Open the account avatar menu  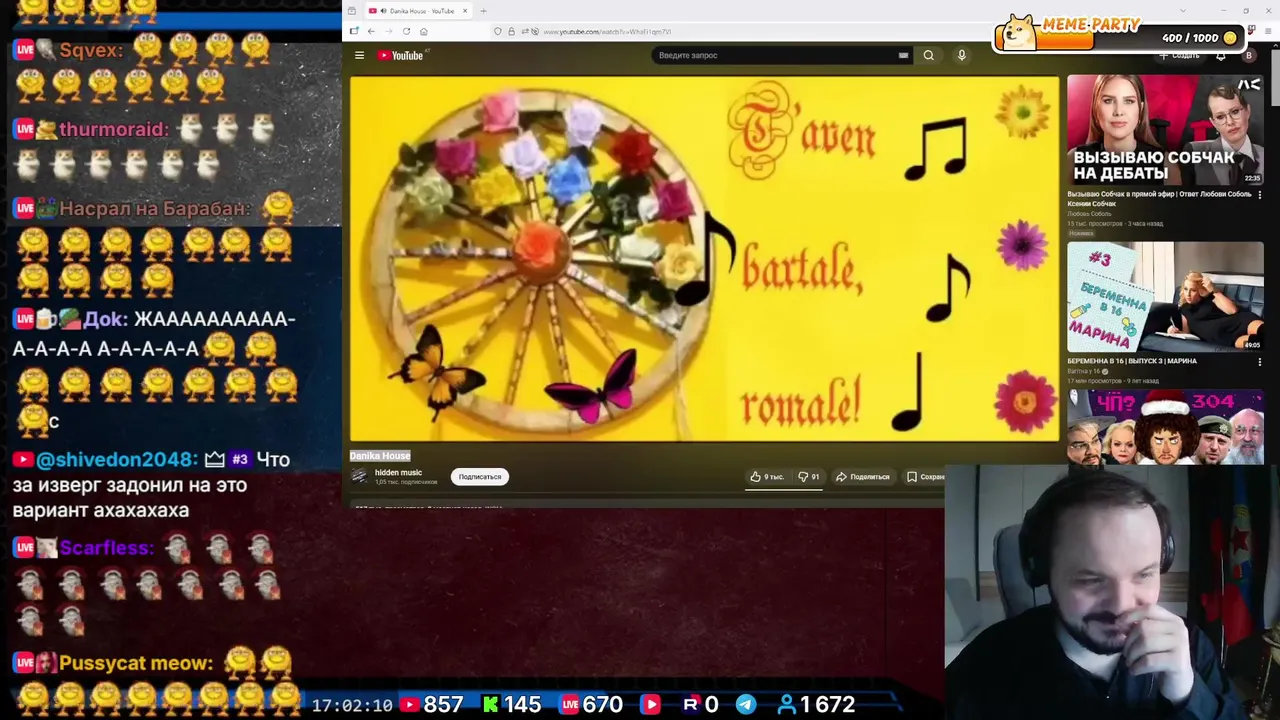tap(1248, 55)
